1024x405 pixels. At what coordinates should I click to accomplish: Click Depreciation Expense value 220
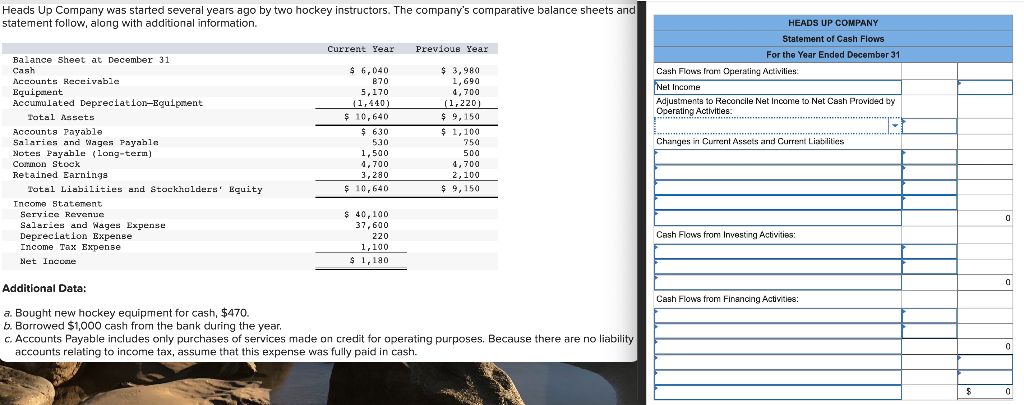coord(381,236)
